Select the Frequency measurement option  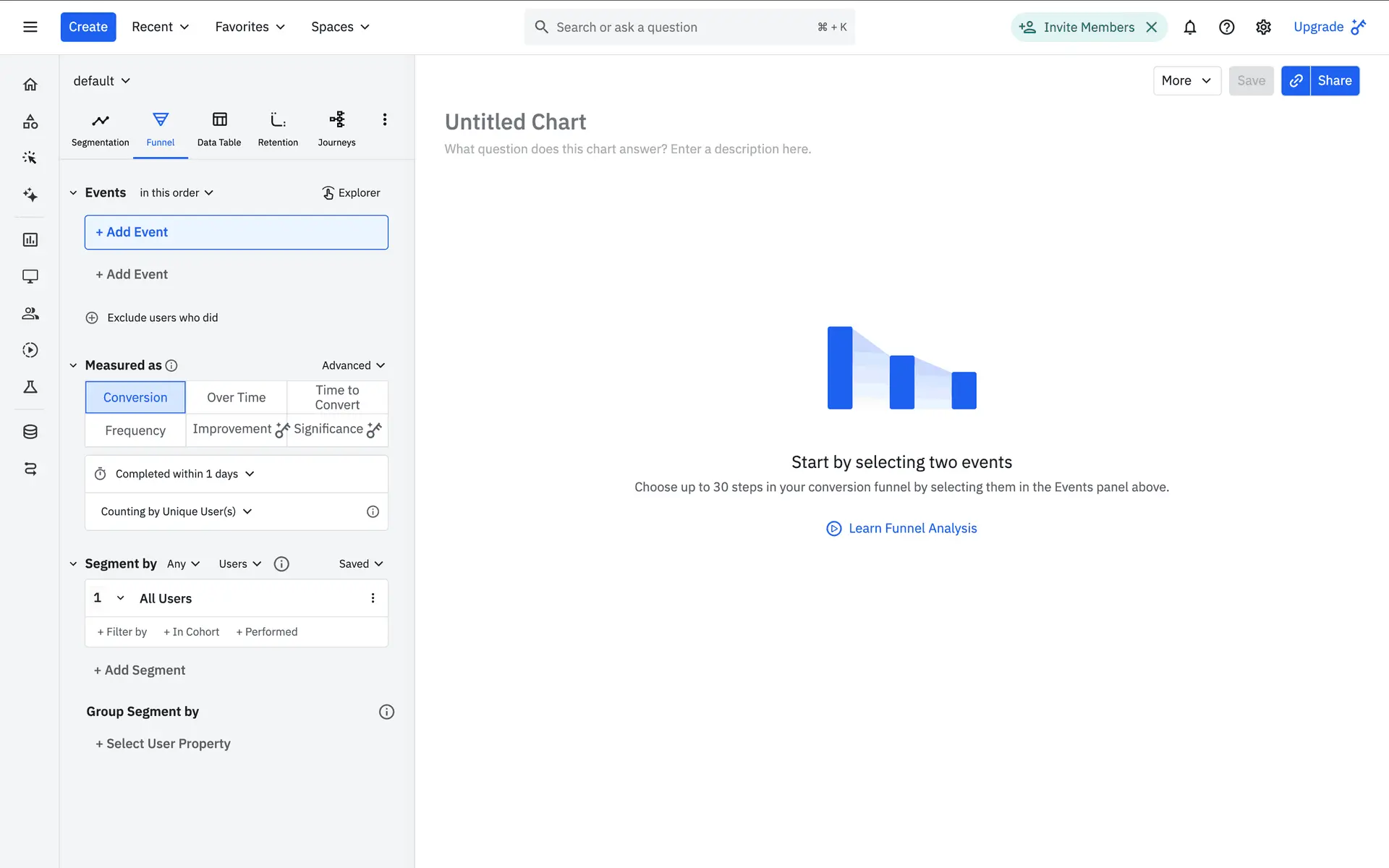135,430
